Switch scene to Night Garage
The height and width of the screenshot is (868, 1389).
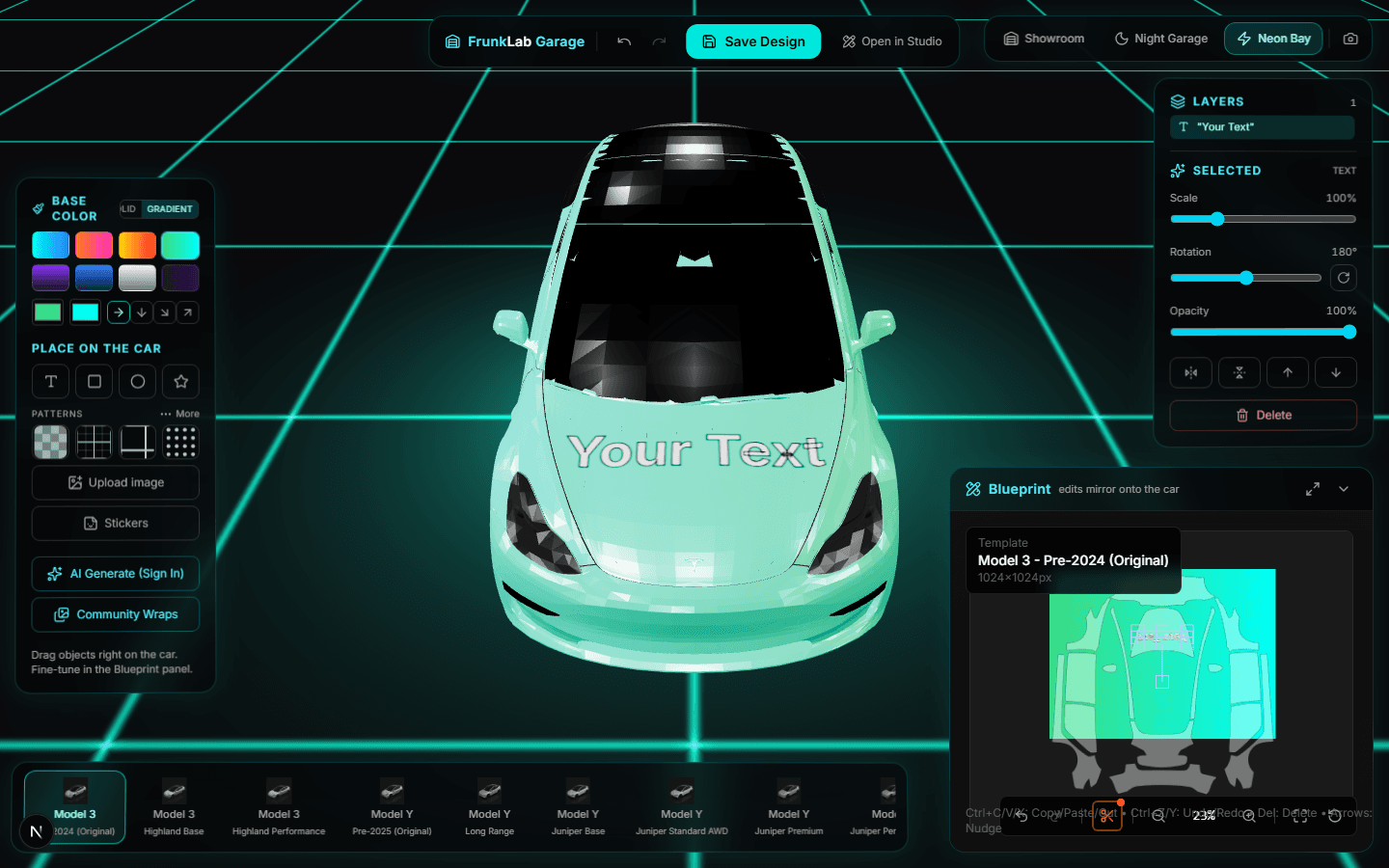click(1161, 39)
